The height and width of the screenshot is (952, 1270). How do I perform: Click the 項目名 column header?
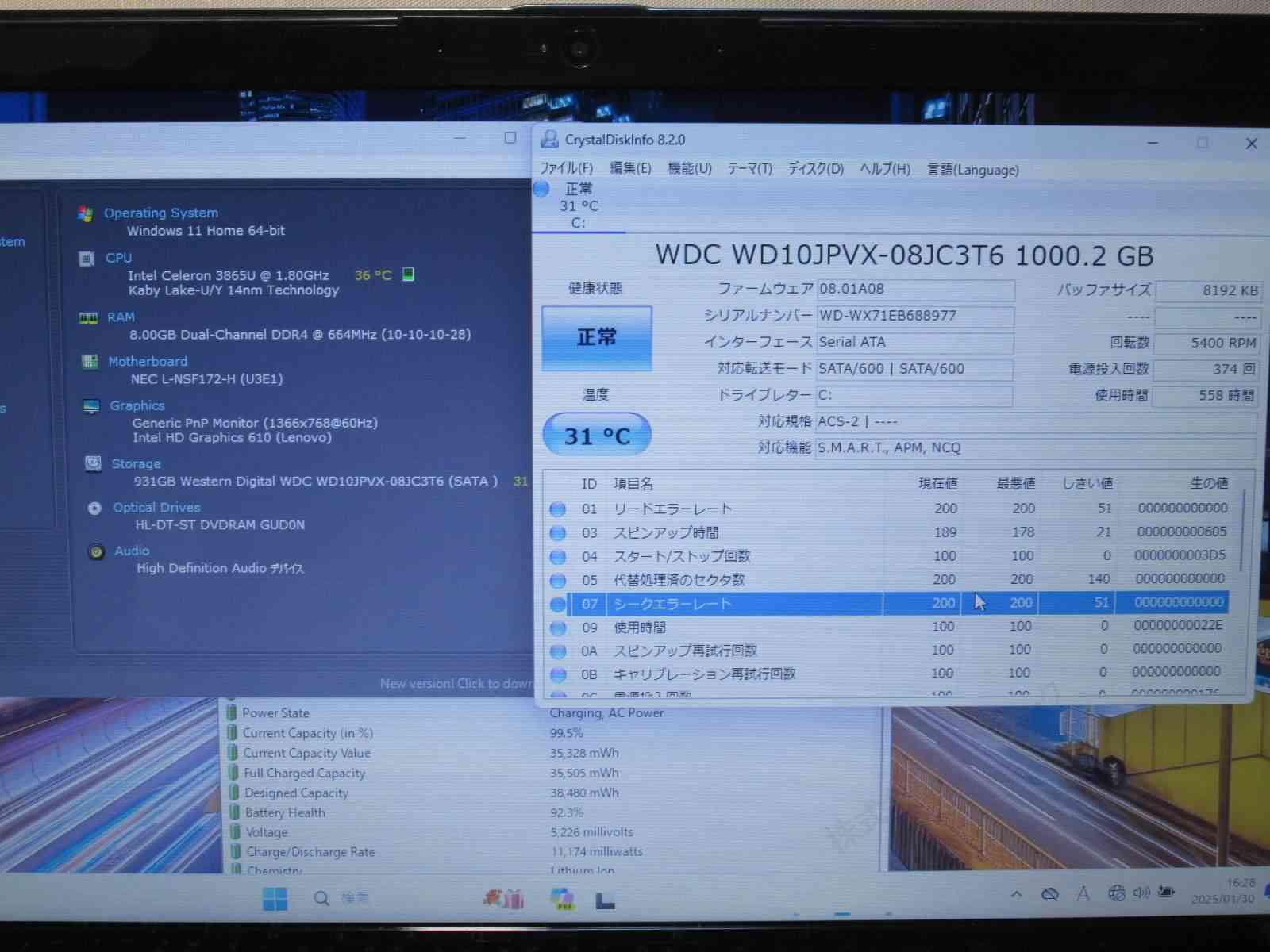coord(633,484)
